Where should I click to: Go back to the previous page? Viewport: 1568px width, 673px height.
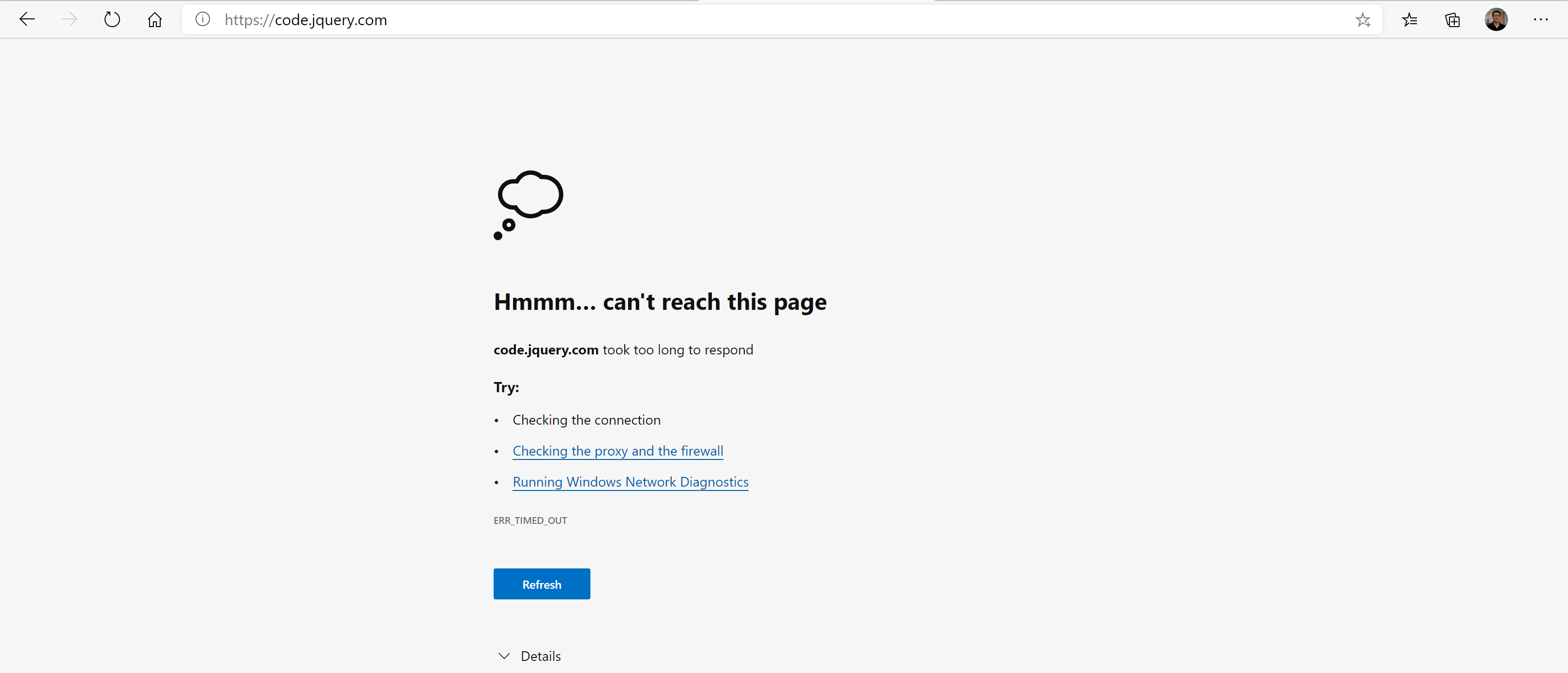click(28, 19)
